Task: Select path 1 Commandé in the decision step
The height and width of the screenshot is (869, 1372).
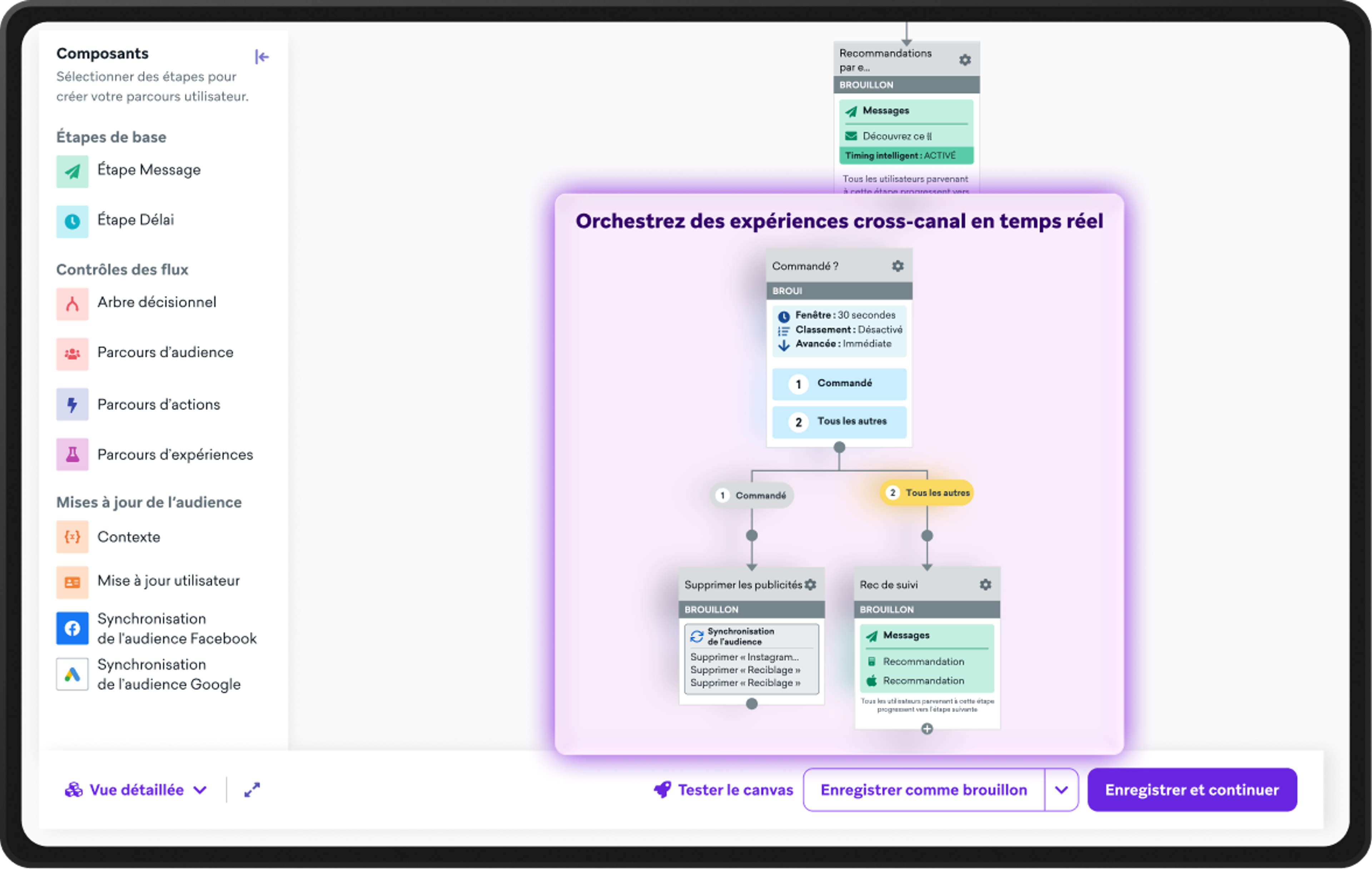Action: click(x=840, y=384)
